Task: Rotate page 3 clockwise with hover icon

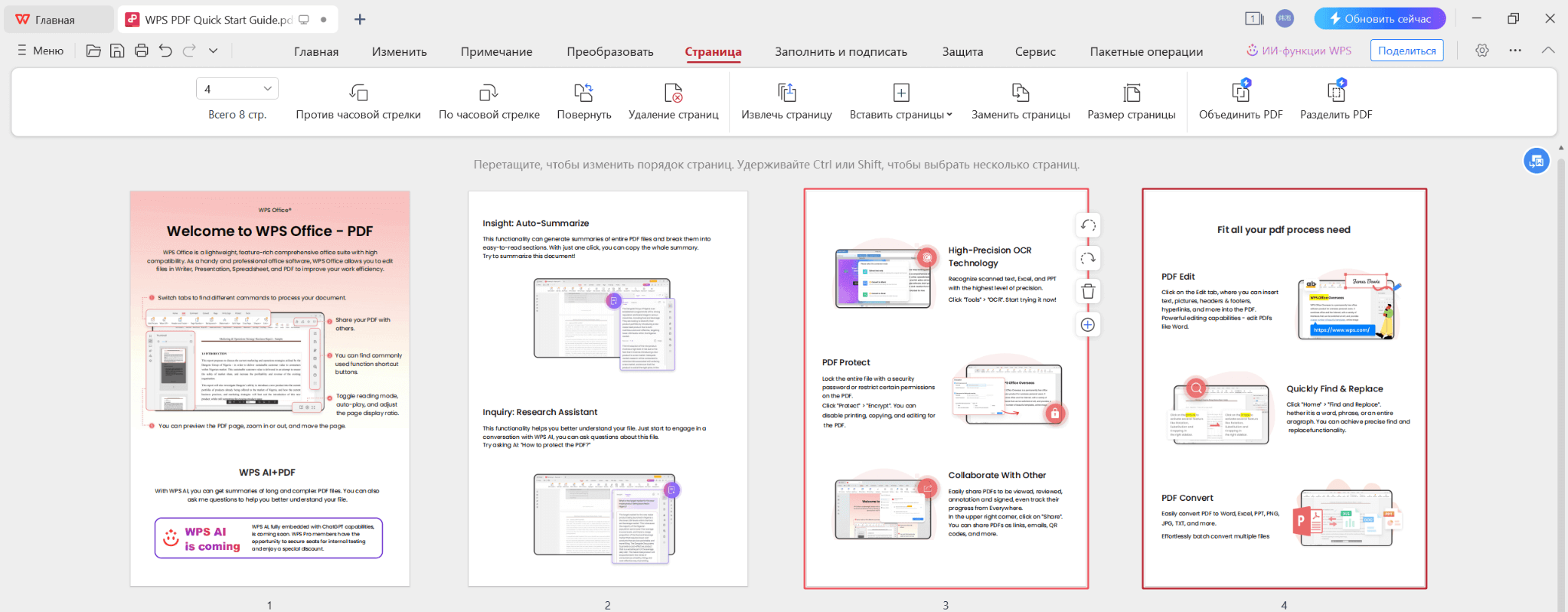Action: (1088, 258)
